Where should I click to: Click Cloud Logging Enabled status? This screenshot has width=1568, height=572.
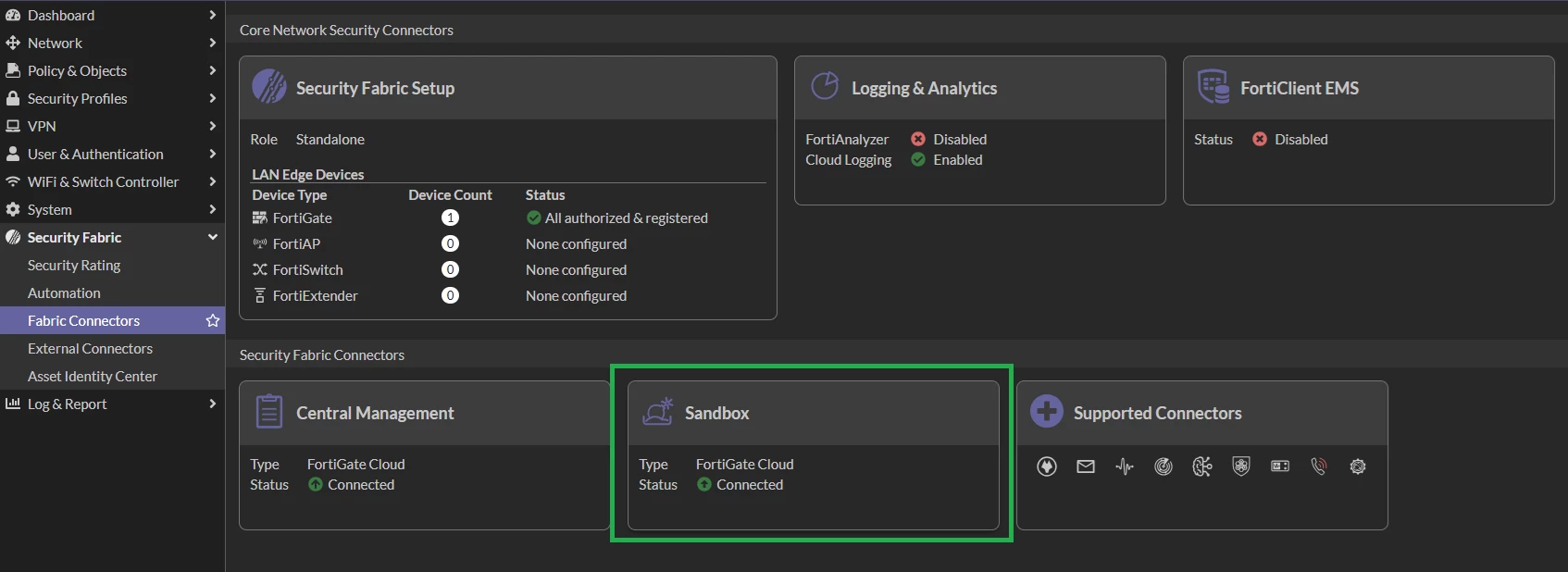[947, 159]
